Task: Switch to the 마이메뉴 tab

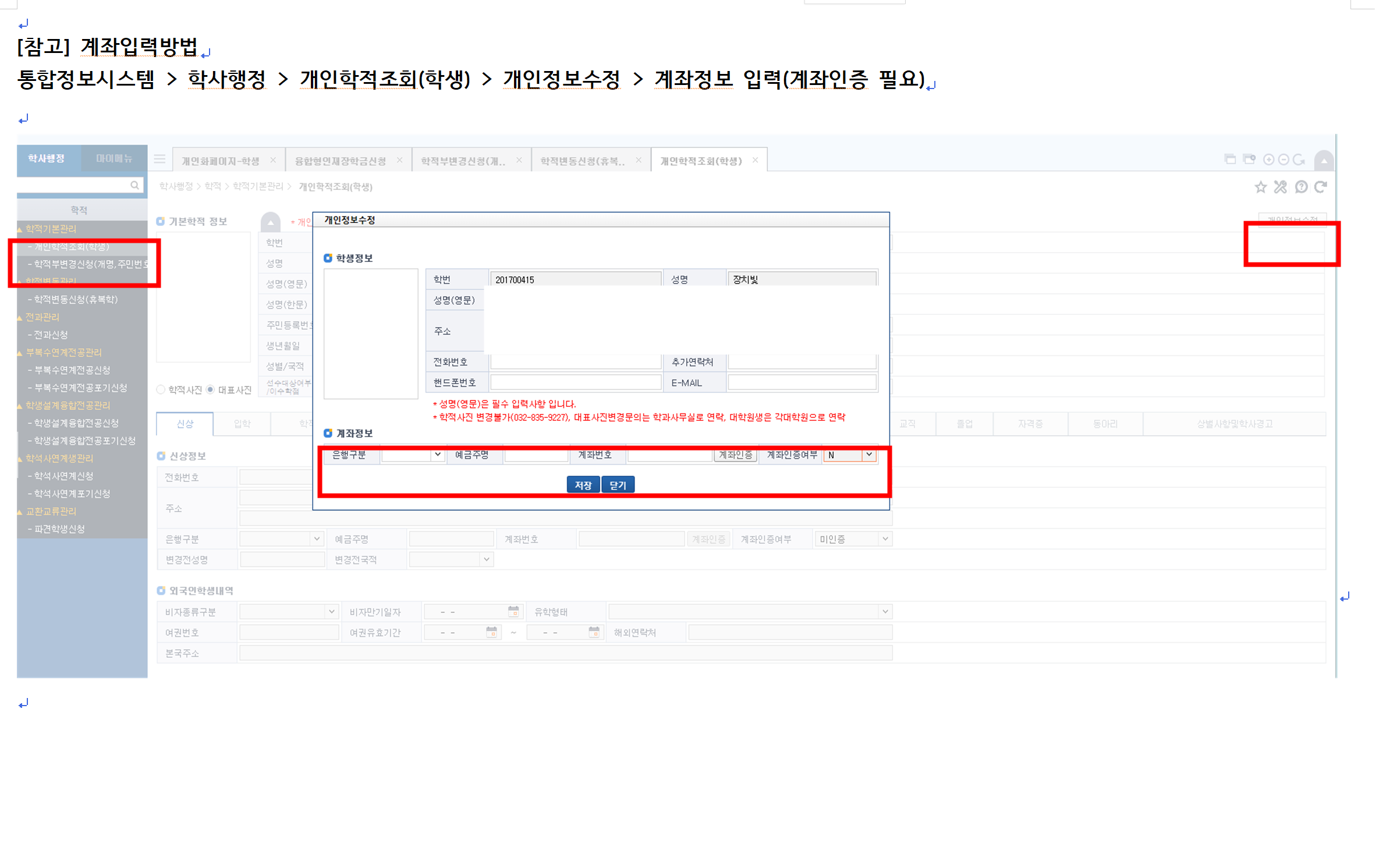Action: coord(114,158)
